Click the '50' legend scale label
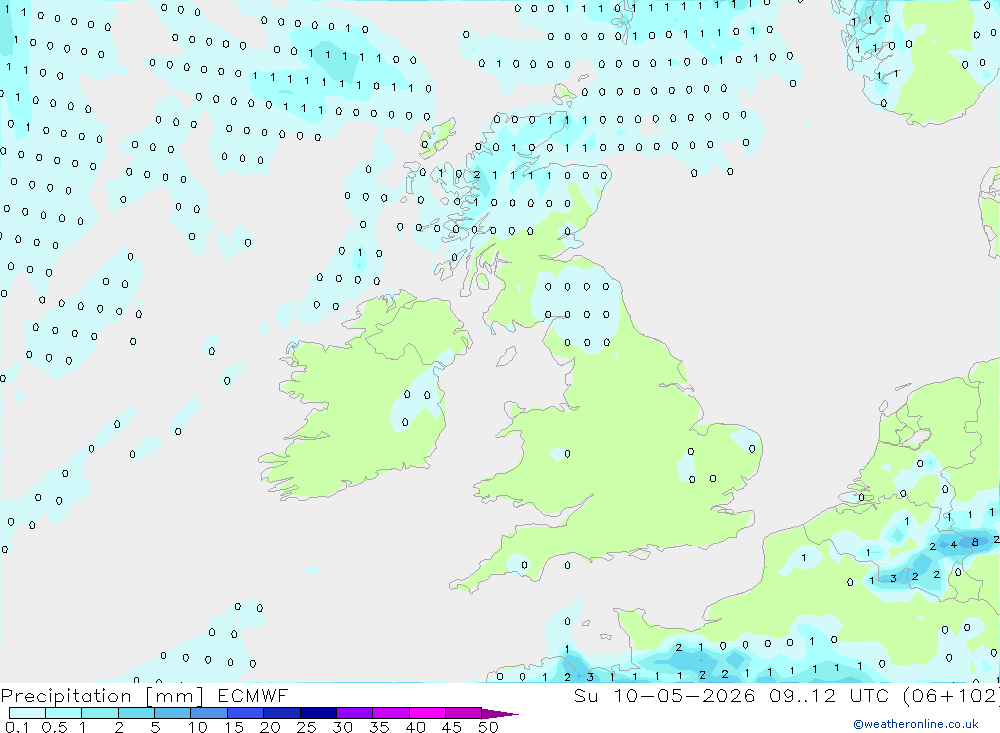 click(488, 727)
